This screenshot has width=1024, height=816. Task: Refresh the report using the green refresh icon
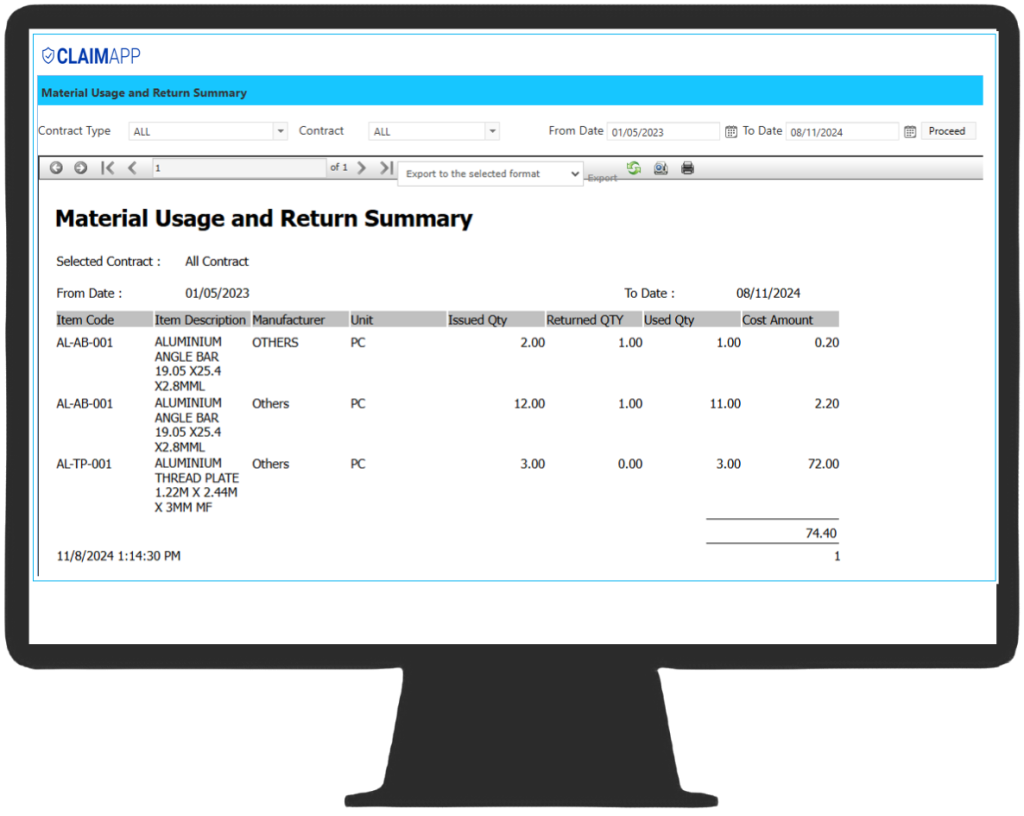633,168
